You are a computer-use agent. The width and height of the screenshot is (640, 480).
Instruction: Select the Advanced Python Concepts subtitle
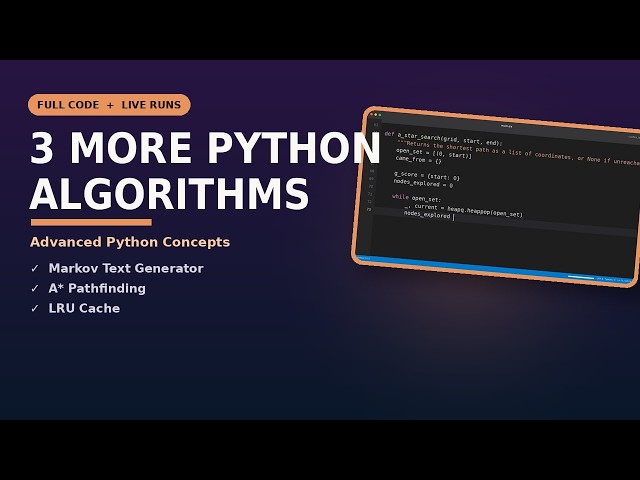tap(130, 242)
